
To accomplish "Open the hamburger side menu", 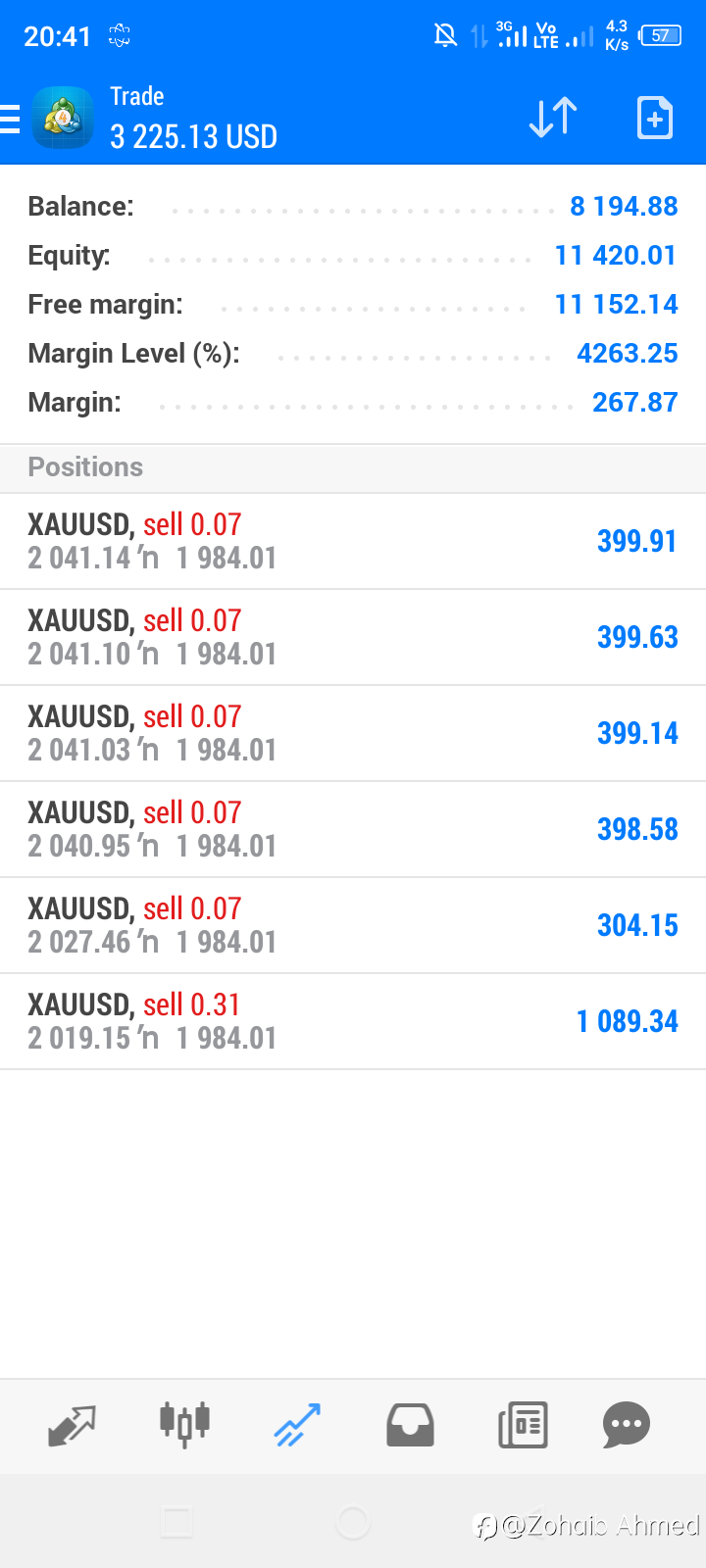I will (x=9, y=118).
